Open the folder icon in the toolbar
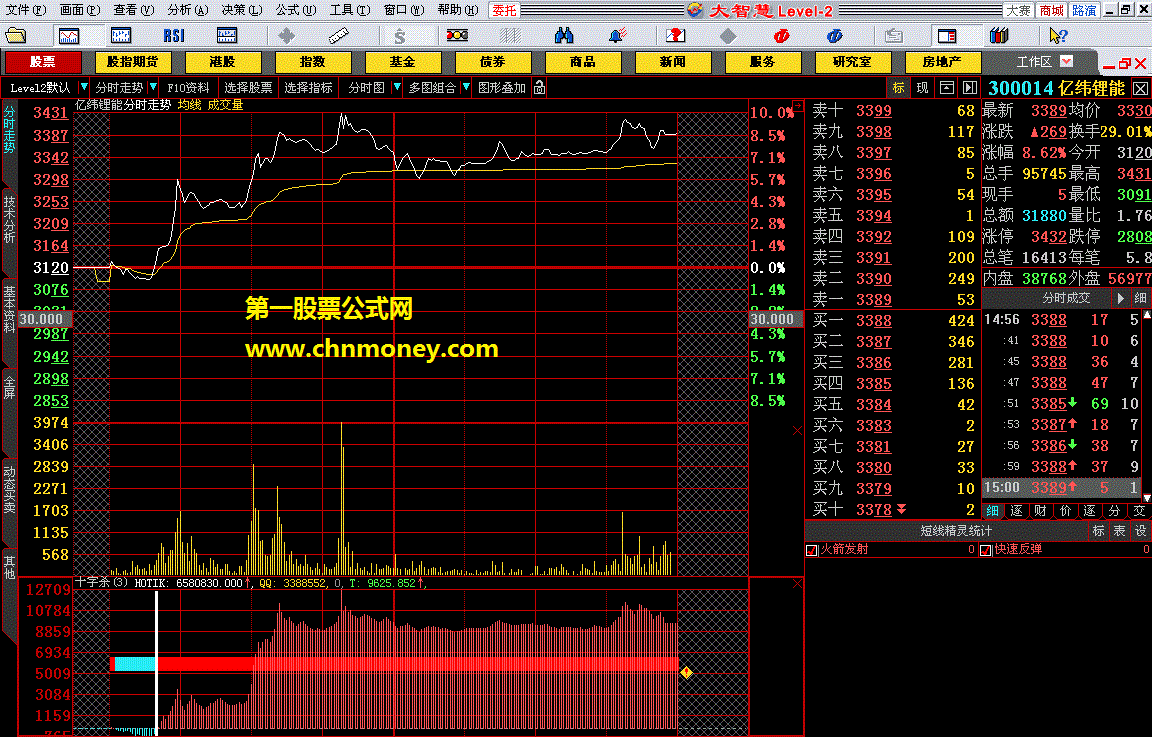The height and width of the screenshot is (737, 1152). 15,35
